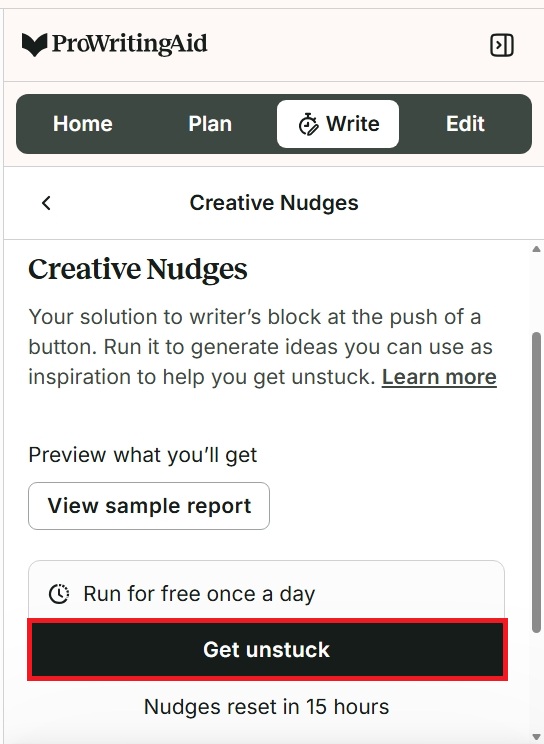The image size is (544, 744).
Task: Open the Learn more link
Action: pyautogui.click(x=439, y=377)
